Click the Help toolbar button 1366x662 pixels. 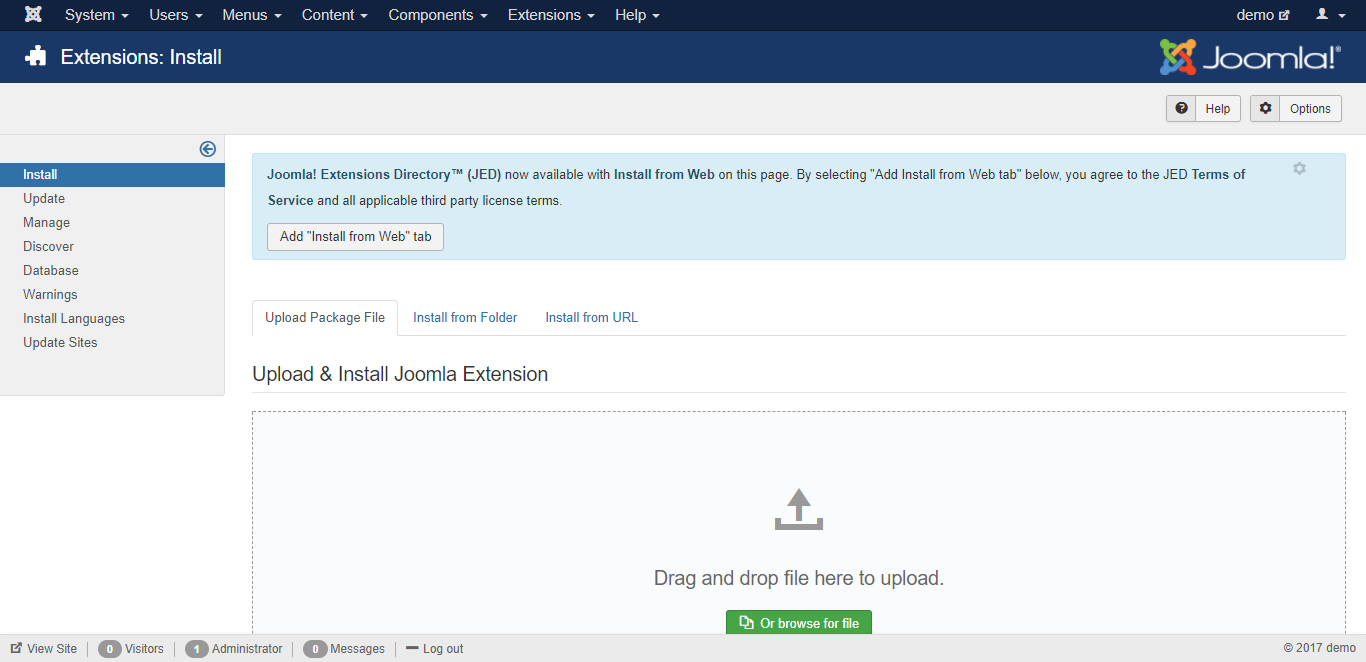point(1203,109)
